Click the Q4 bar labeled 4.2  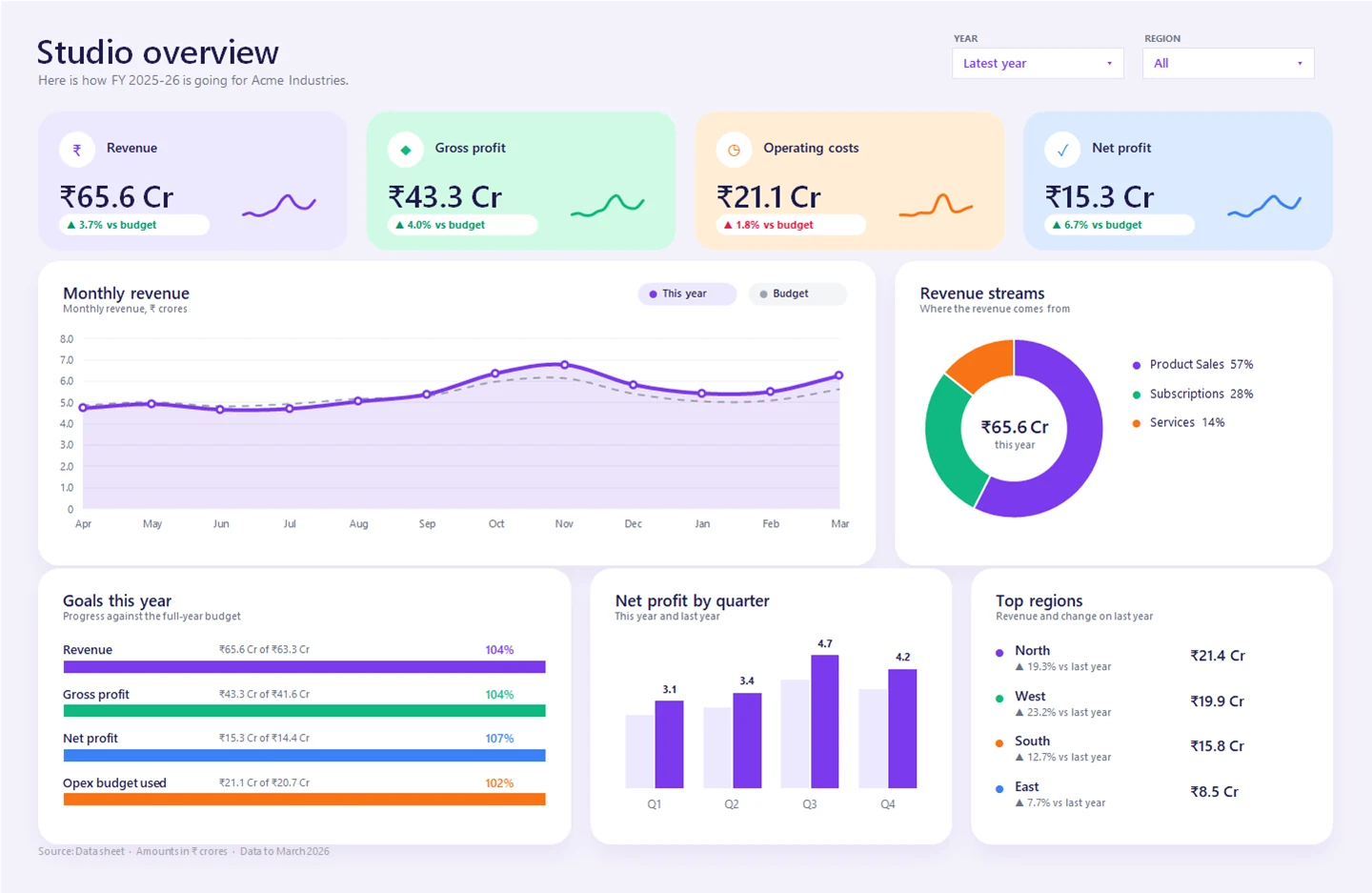902,729
